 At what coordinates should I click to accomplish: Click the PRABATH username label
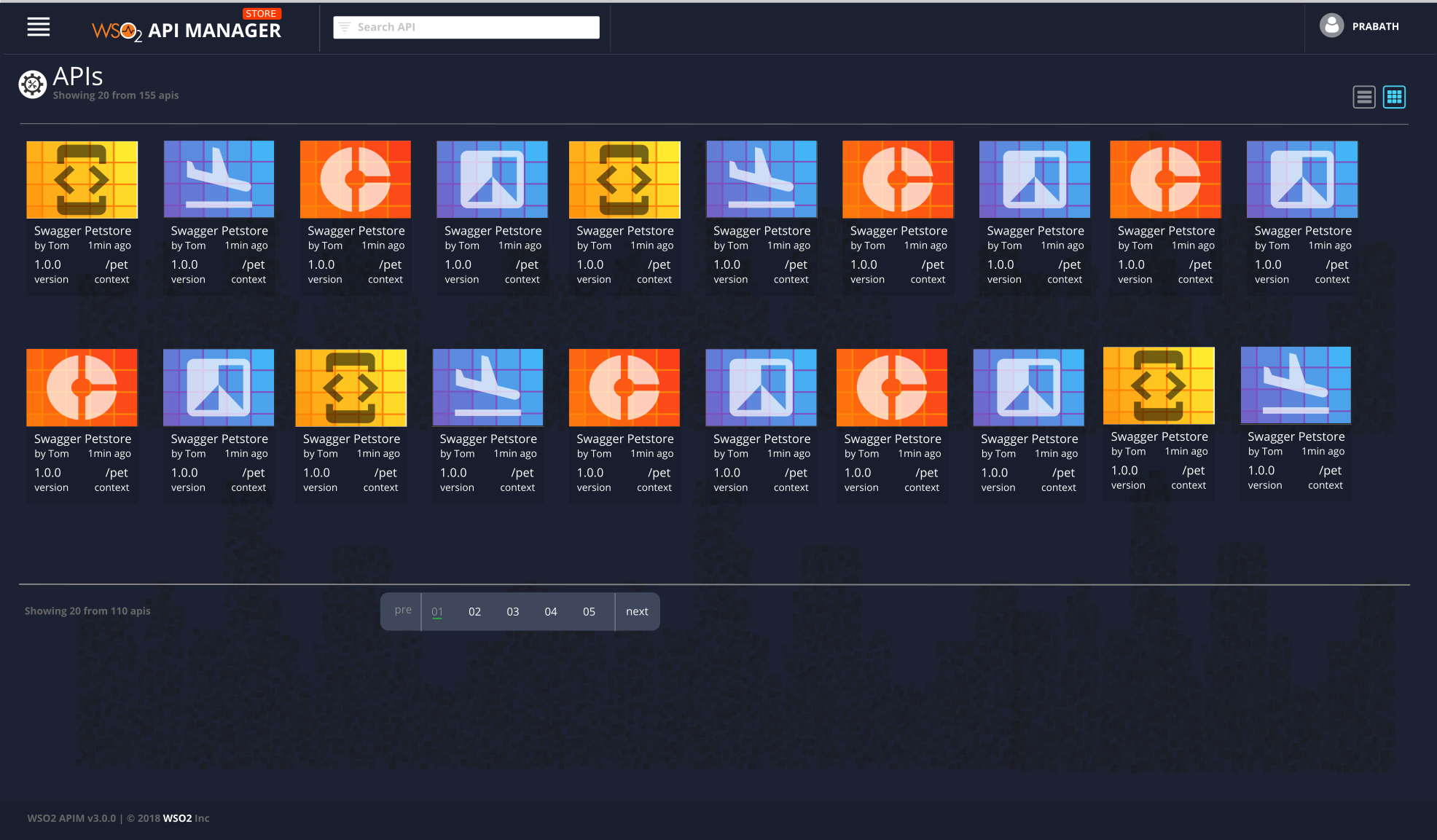point(1375,26)
